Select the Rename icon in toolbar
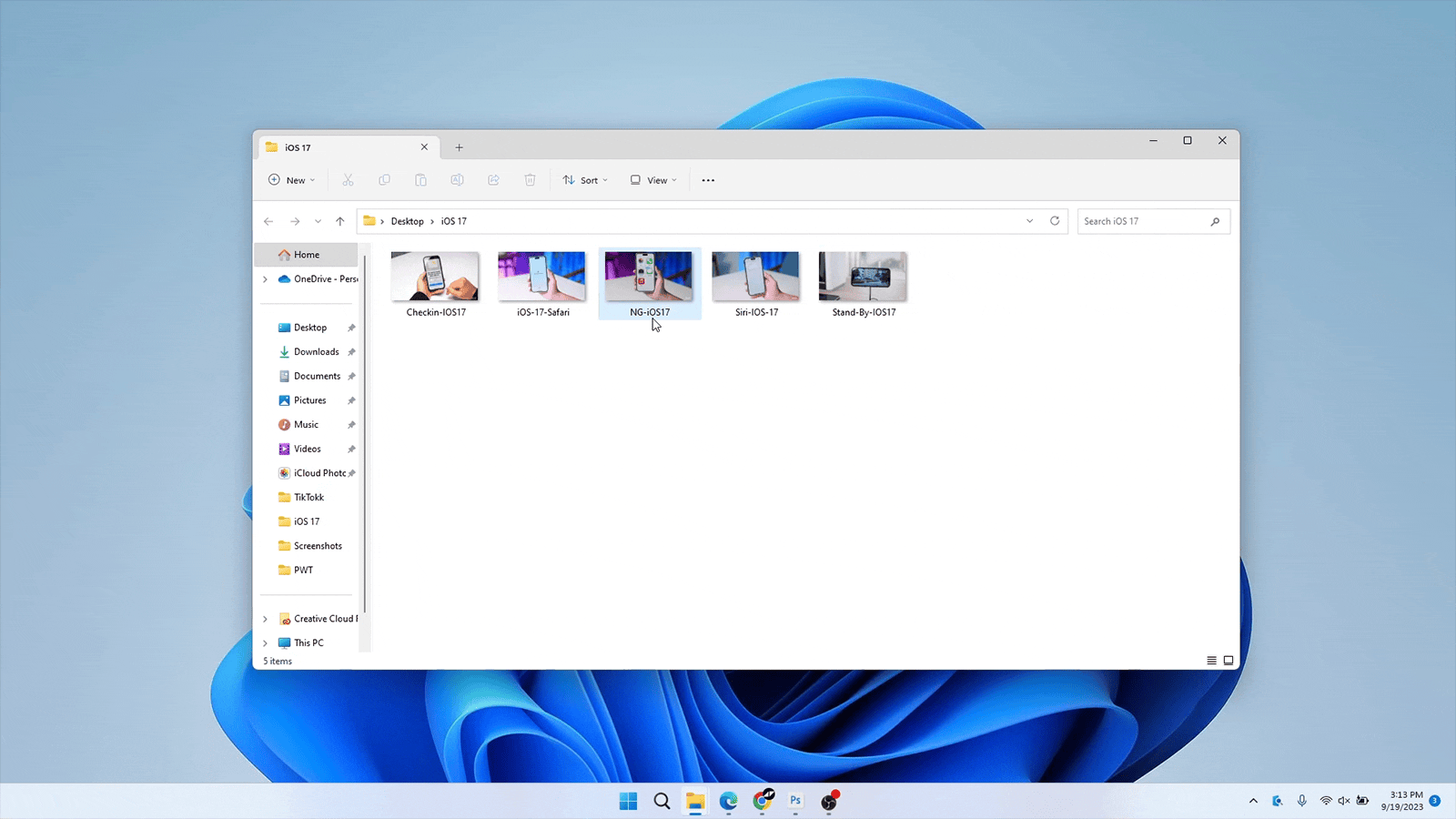 [x=457, y=179]
